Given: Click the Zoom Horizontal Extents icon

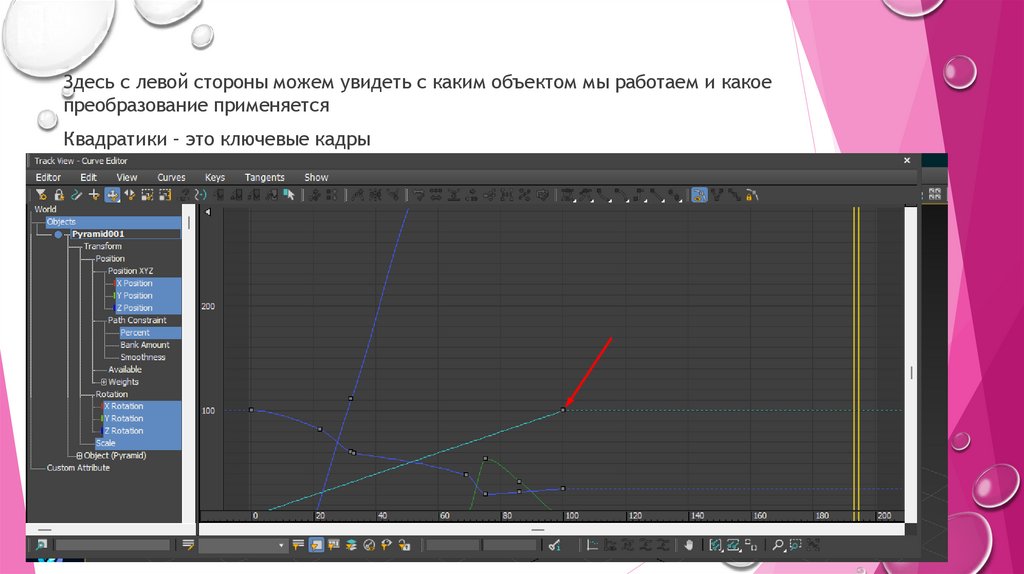Looking at the screenshot, I should pyautogui.click(x=716, y=545).
